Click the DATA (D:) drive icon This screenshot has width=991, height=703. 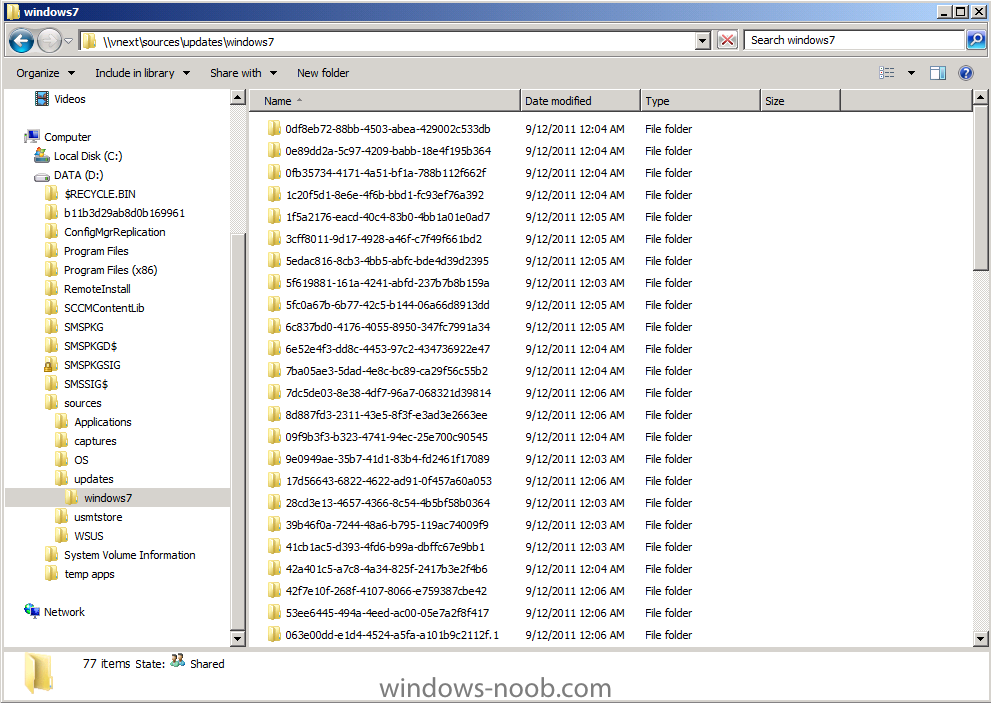coord(42,176)
